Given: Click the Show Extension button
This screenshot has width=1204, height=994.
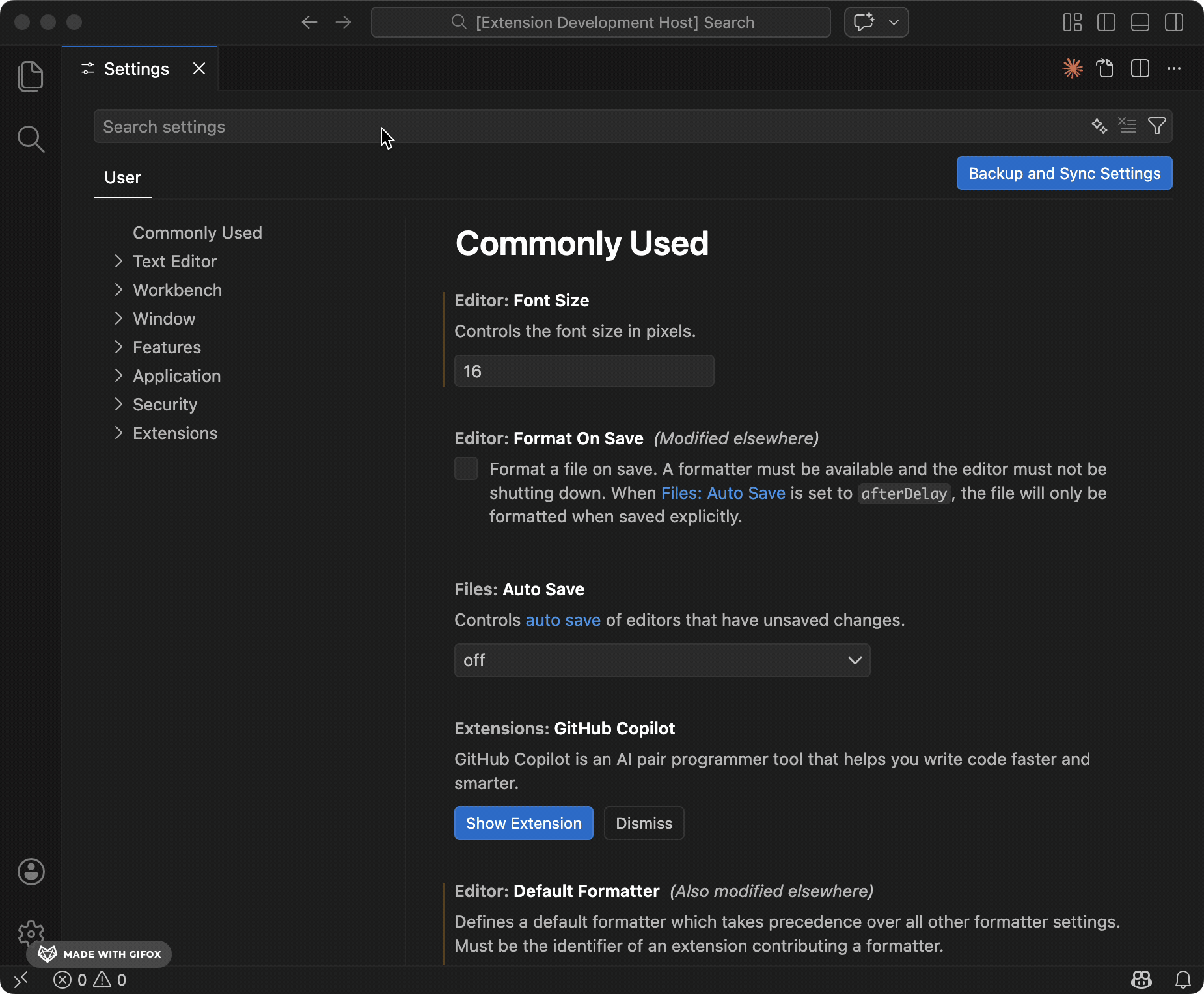Looking at the screenshot, I should pyautogui.click(x=523, y=823).
